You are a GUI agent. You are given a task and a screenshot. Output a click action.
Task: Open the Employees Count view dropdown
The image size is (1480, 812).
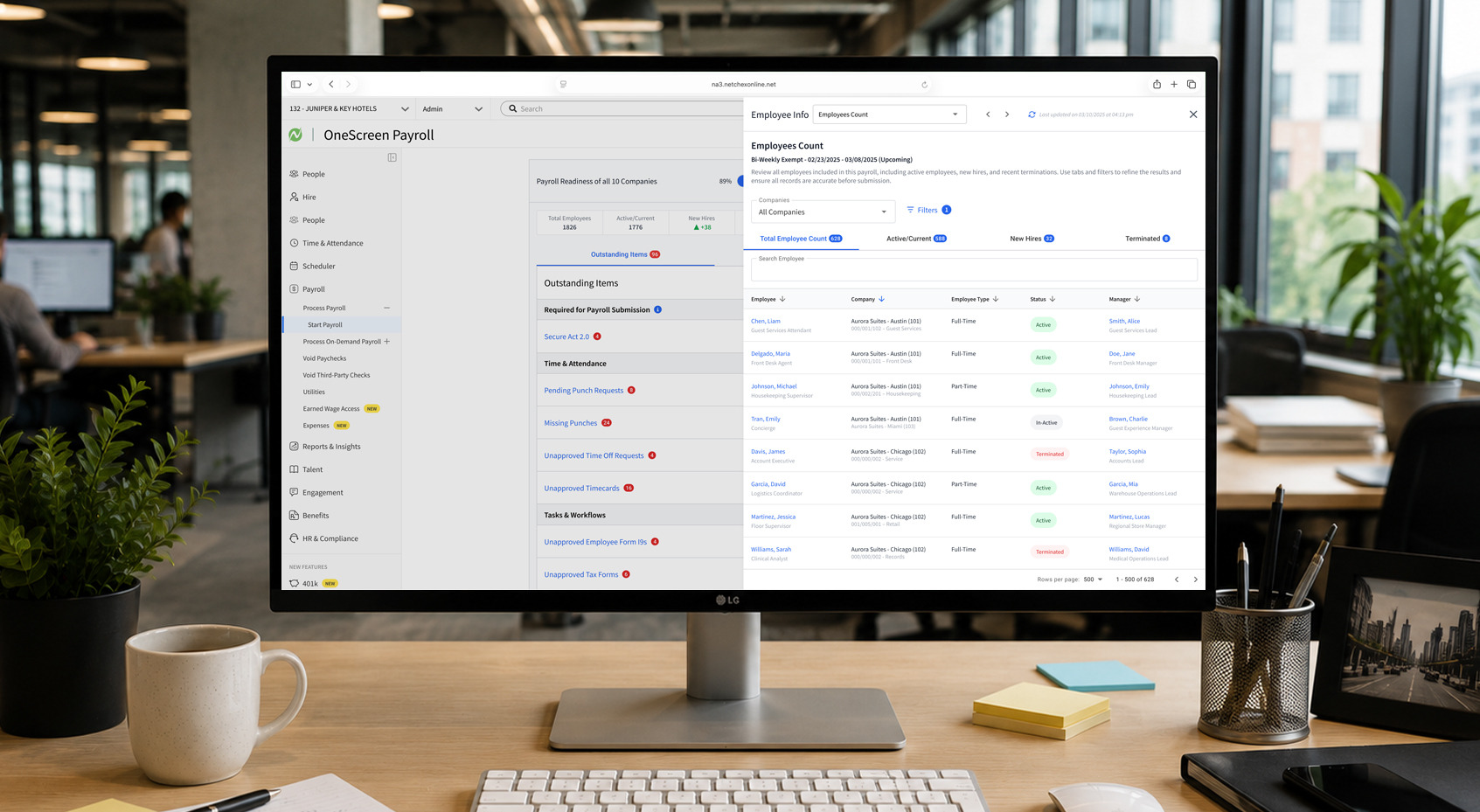pos(889,115)
